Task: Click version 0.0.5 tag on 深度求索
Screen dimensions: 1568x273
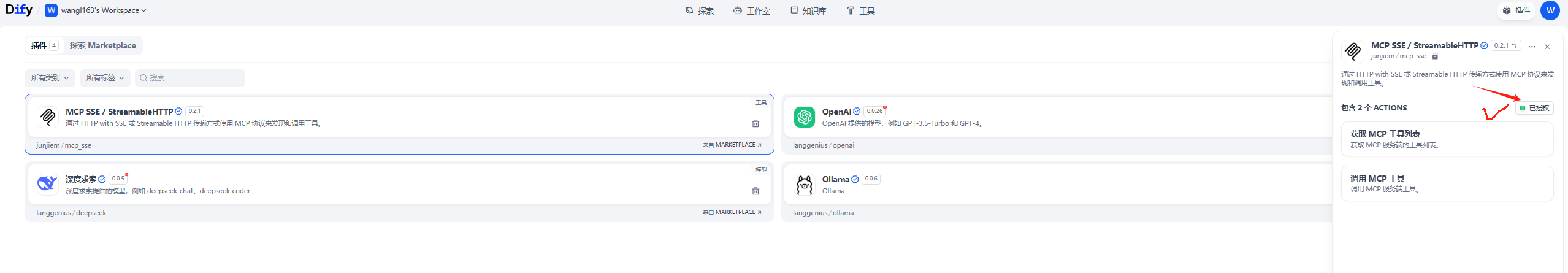Action: coord(118,179)
